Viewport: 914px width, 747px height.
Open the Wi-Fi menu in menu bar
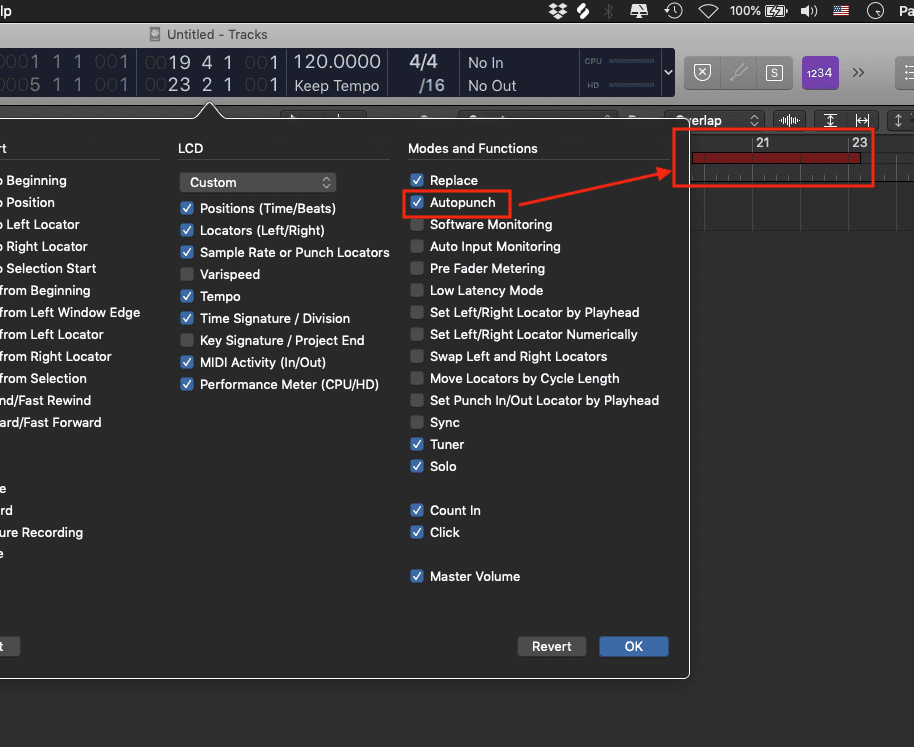[x=708, y=11]
